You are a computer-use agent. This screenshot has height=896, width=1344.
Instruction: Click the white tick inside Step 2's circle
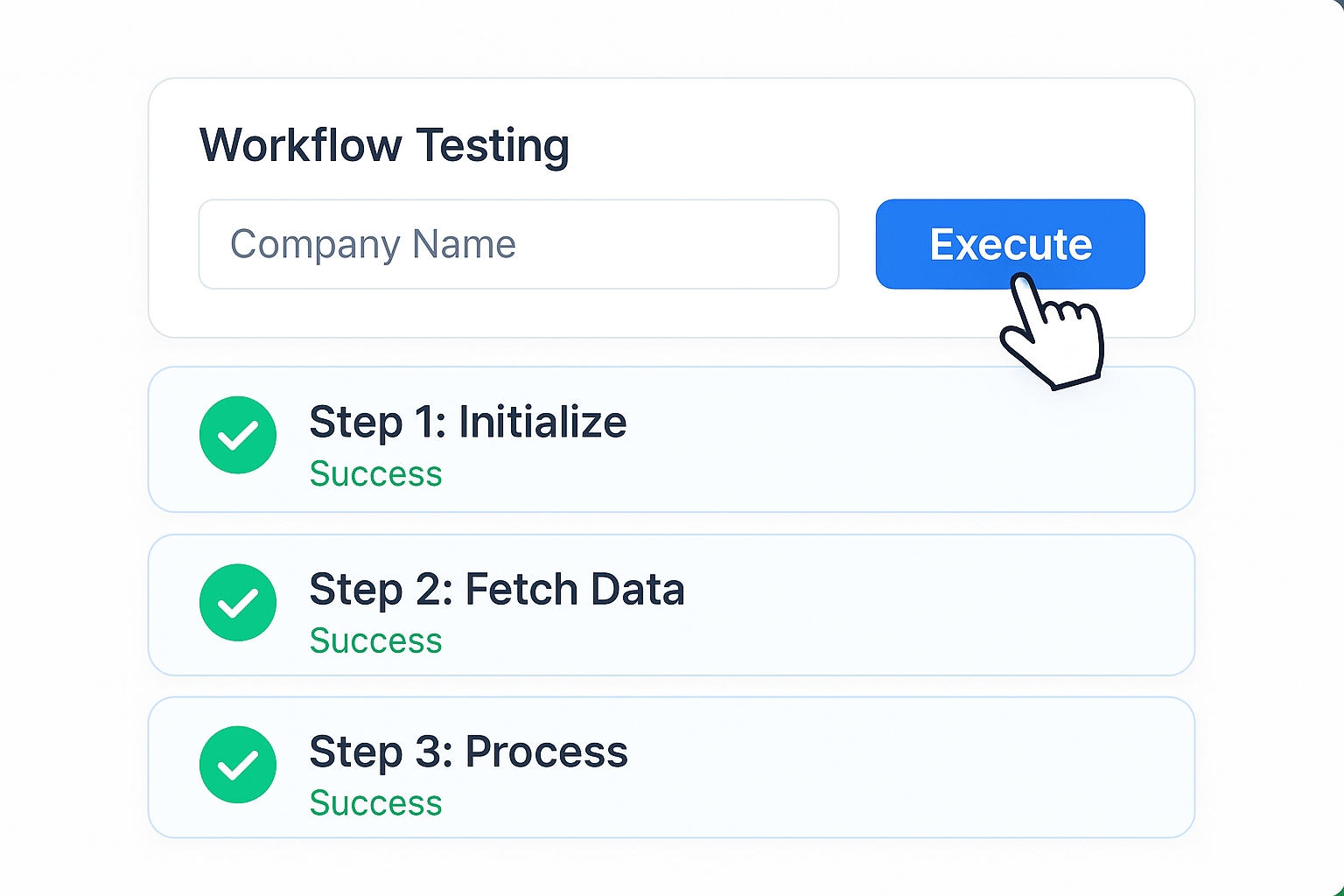(238, 603)
